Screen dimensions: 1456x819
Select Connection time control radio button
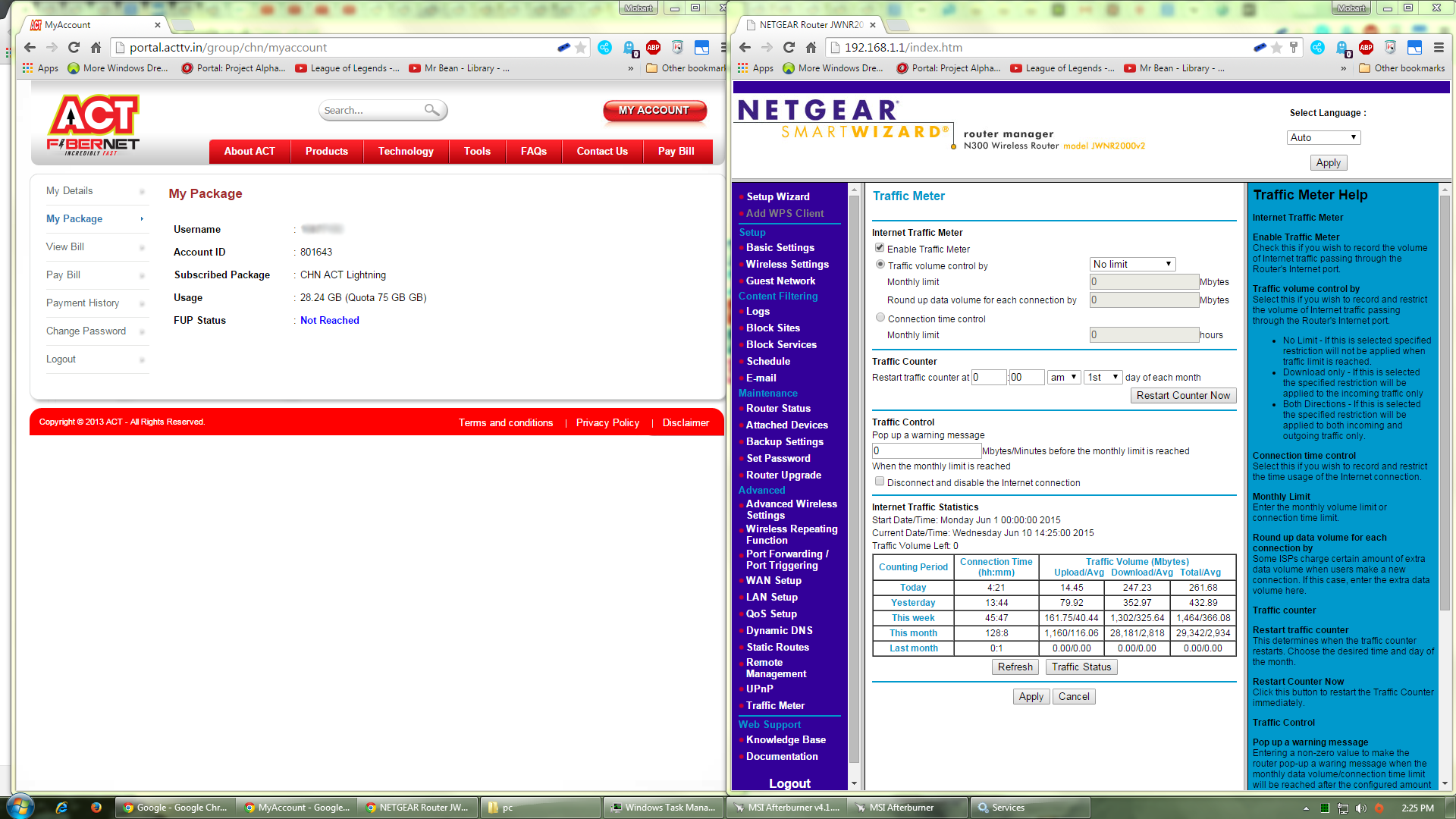click(x=880, y=318)
